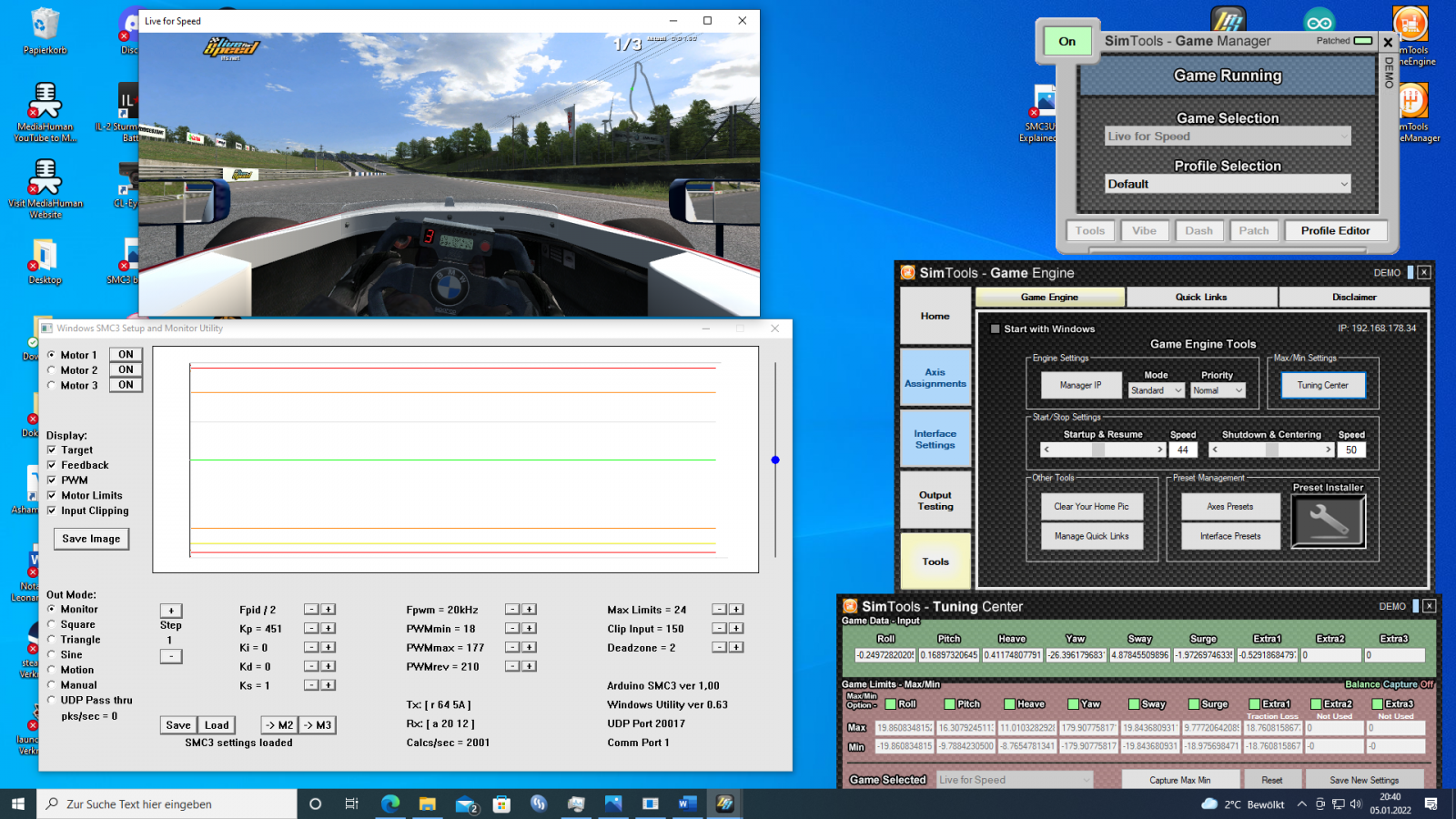Select Motor 2 radio button

[51, 370]
